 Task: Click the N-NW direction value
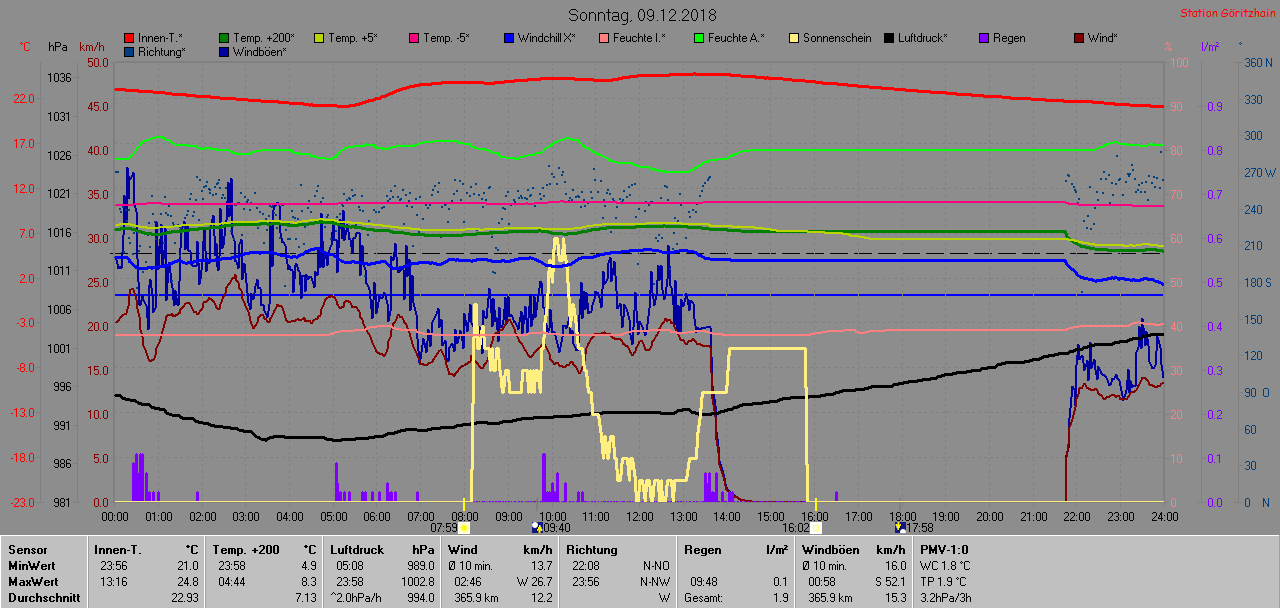coord(656,582)
